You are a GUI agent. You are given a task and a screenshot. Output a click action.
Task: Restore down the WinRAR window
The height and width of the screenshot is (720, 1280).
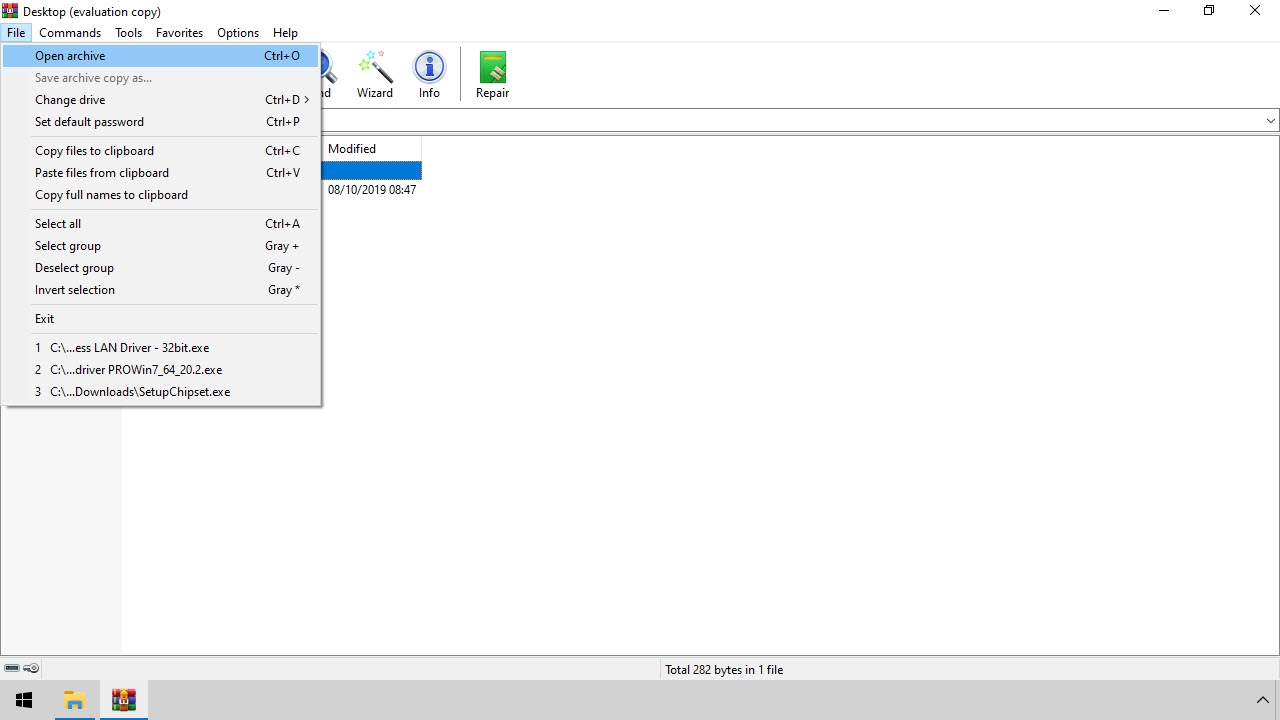point(1209,11)
